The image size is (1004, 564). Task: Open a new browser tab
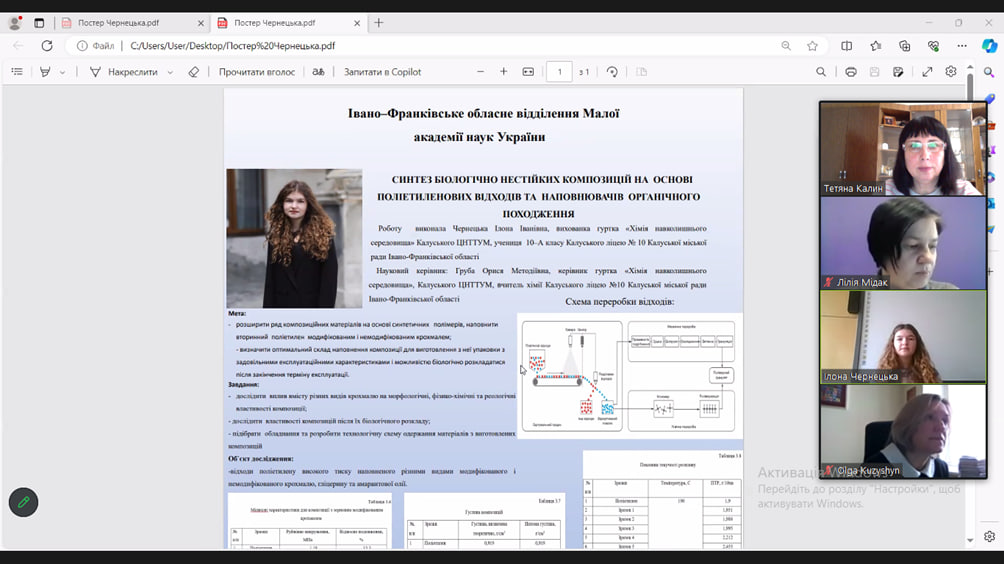[x=379, y=22]
